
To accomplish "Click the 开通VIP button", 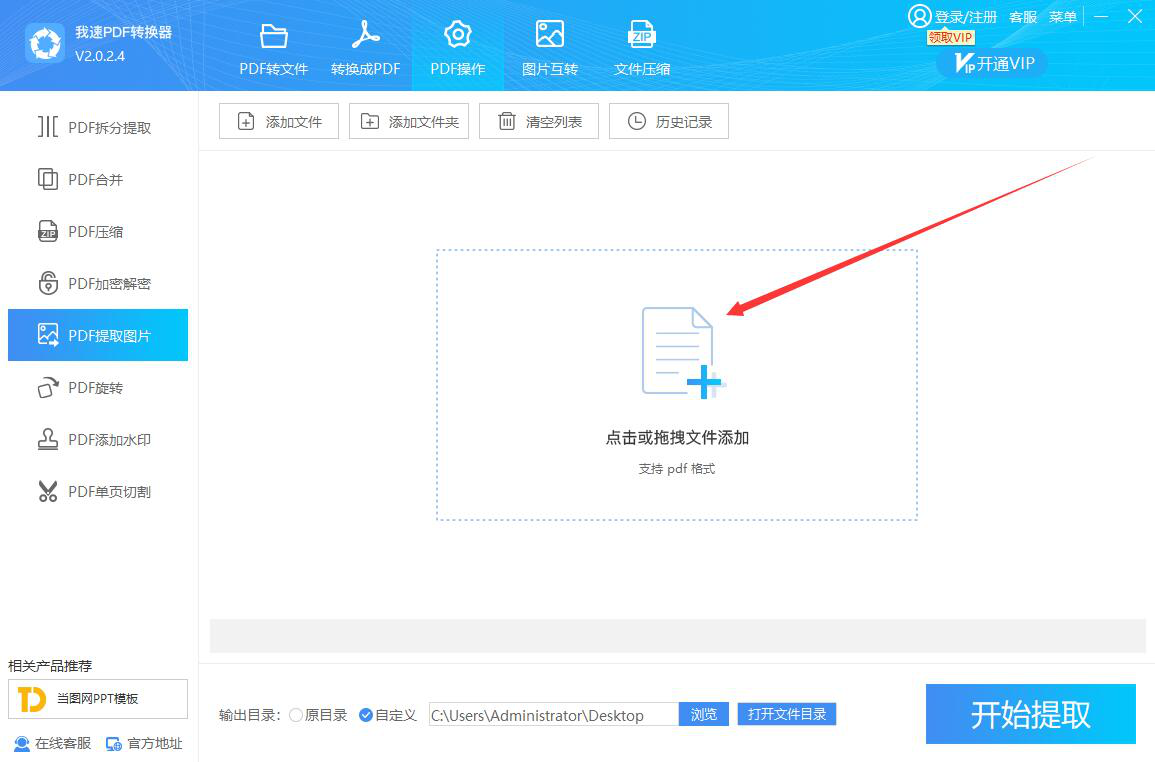I will (991, 63).
